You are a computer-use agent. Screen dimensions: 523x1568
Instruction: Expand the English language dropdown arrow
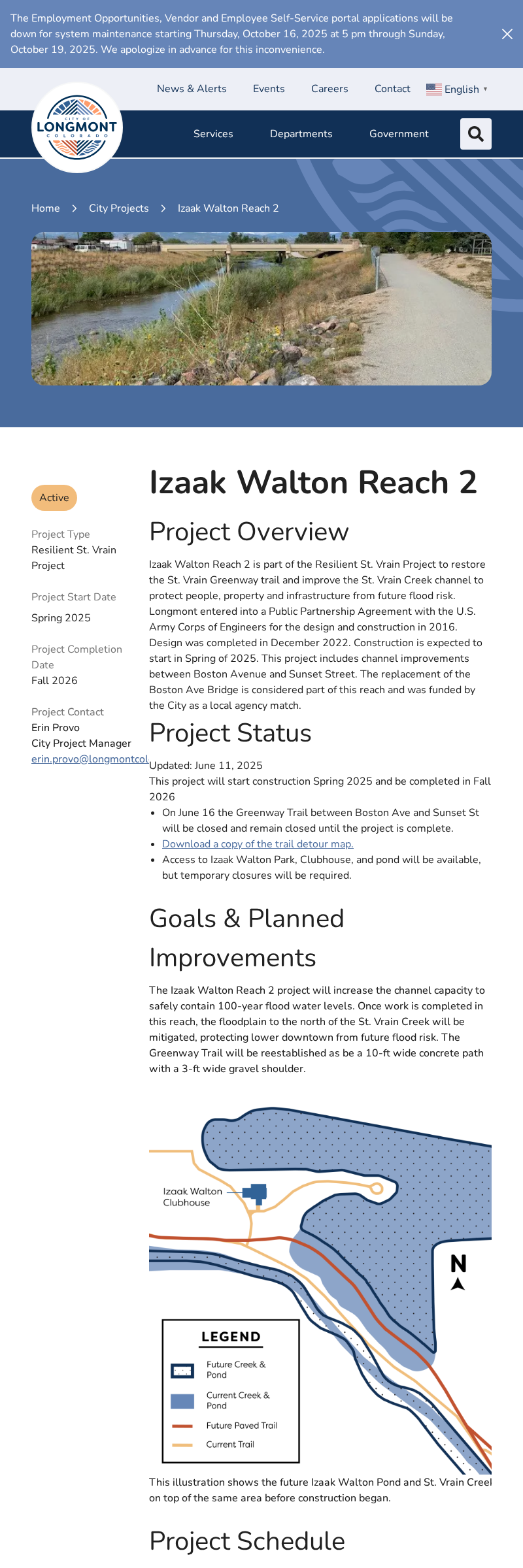(486, 89)
